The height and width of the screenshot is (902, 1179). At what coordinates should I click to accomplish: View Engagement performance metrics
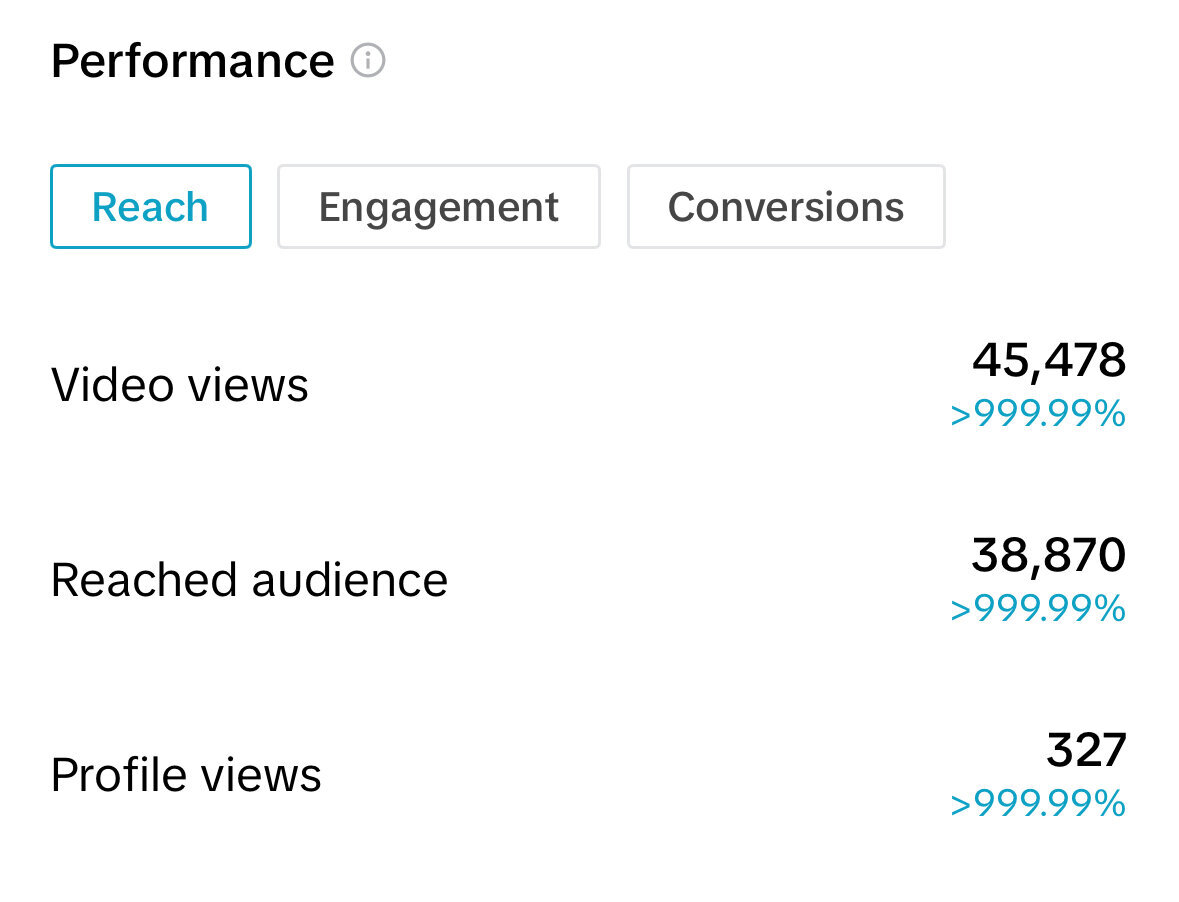(438, 207)
